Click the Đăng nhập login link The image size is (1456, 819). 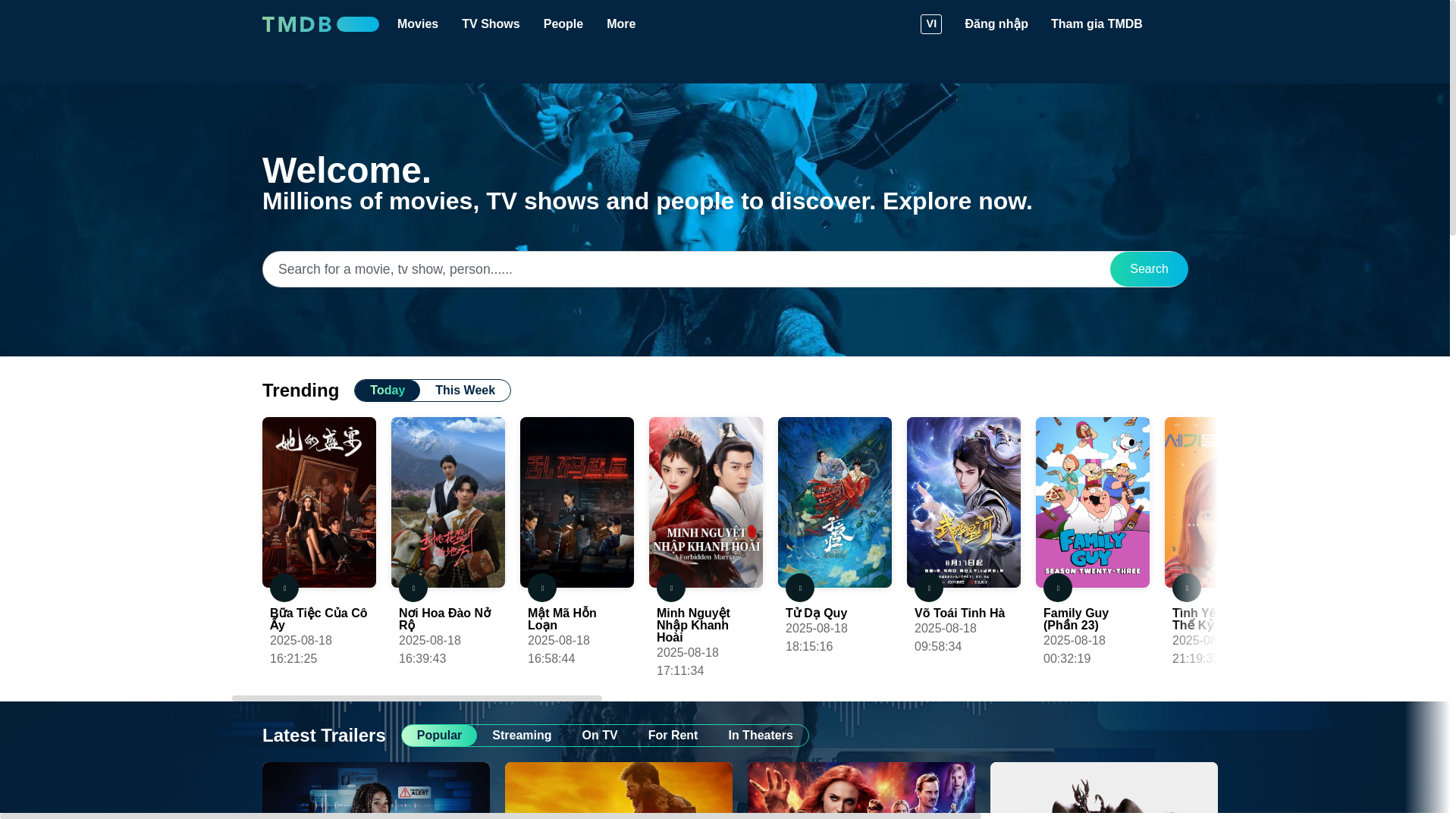pos(996,24)
